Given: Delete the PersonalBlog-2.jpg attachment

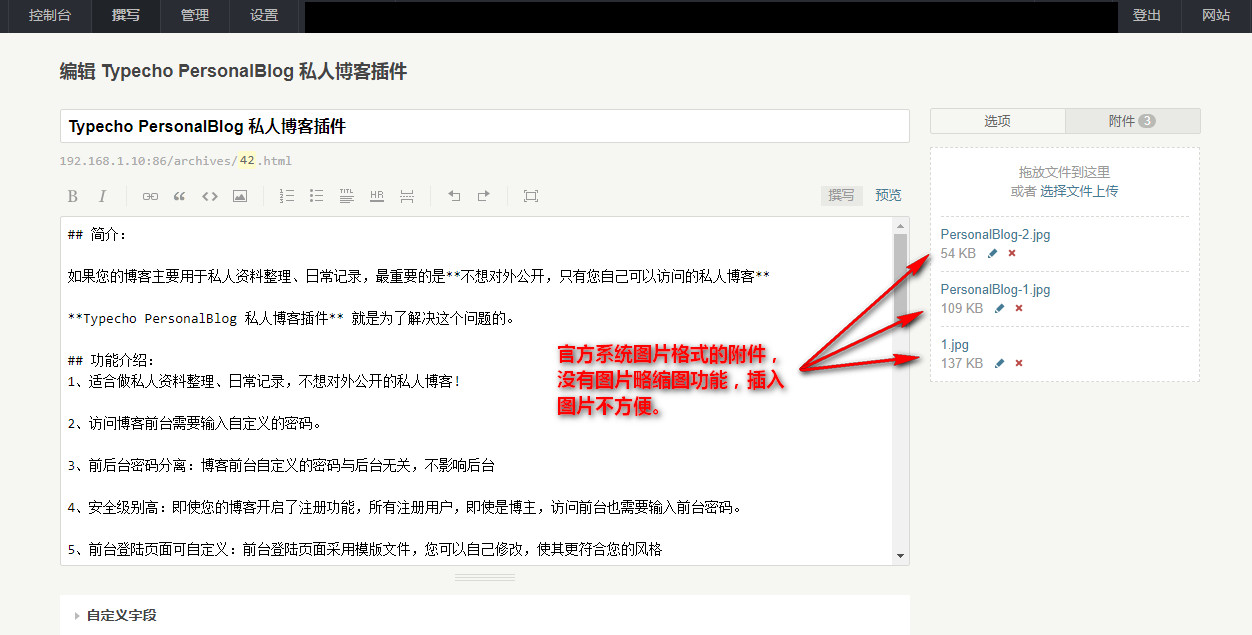Looking at the screenshot, I should [1012, 254].
